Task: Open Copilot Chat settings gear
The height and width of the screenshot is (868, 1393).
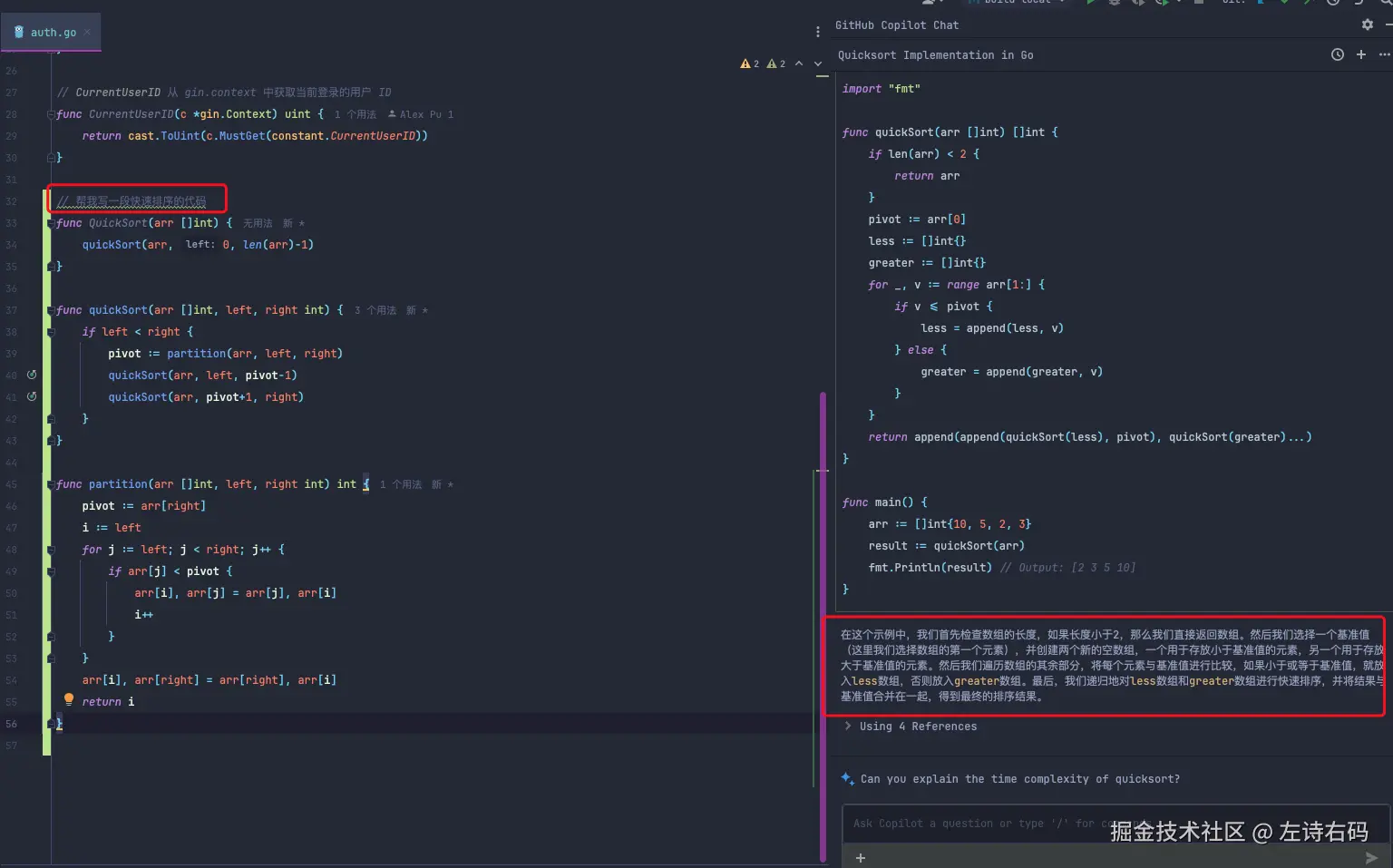Action: [x=1367, y=25]
